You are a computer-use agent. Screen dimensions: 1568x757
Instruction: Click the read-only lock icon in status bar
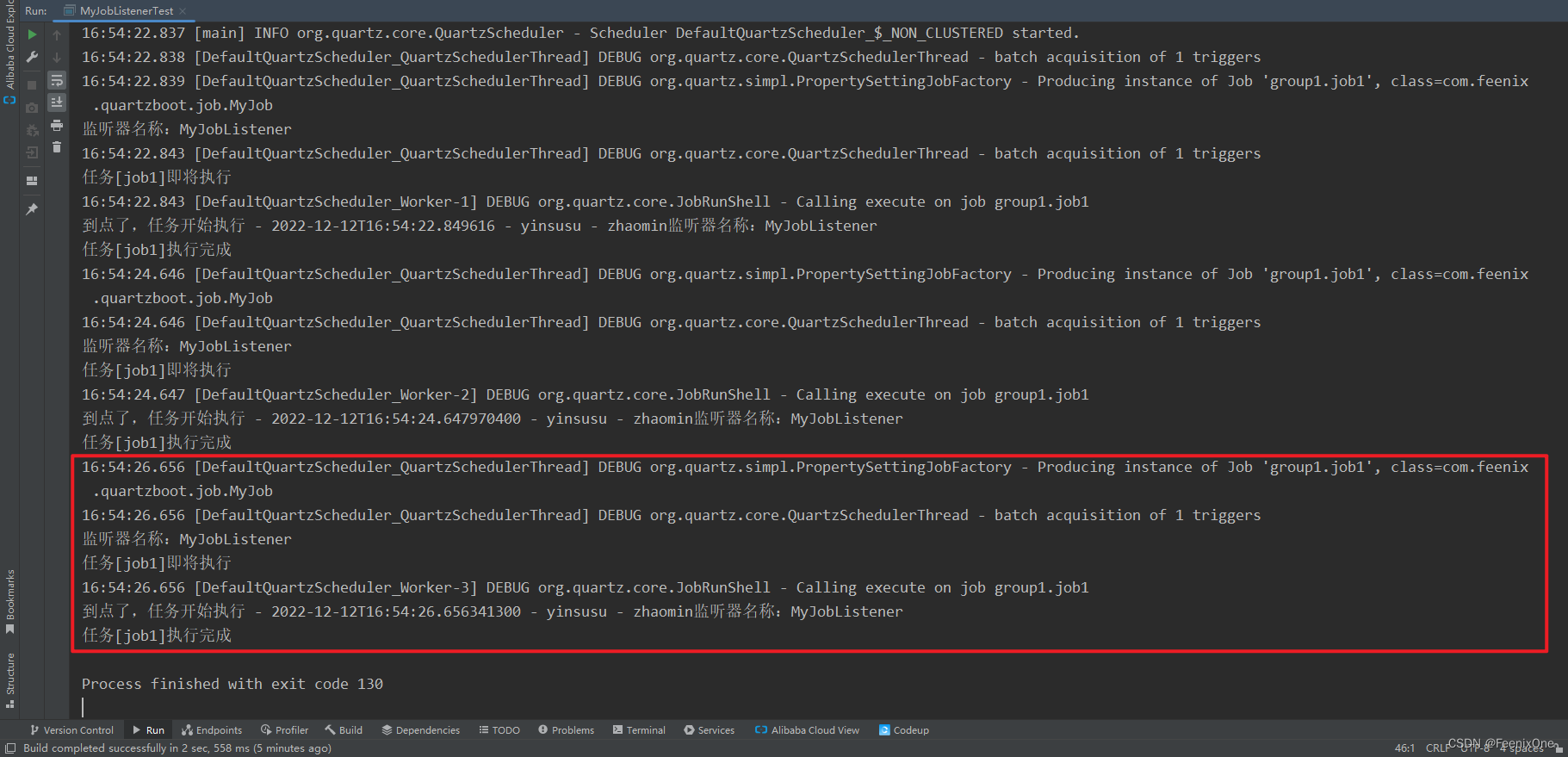pos(1559,748)
